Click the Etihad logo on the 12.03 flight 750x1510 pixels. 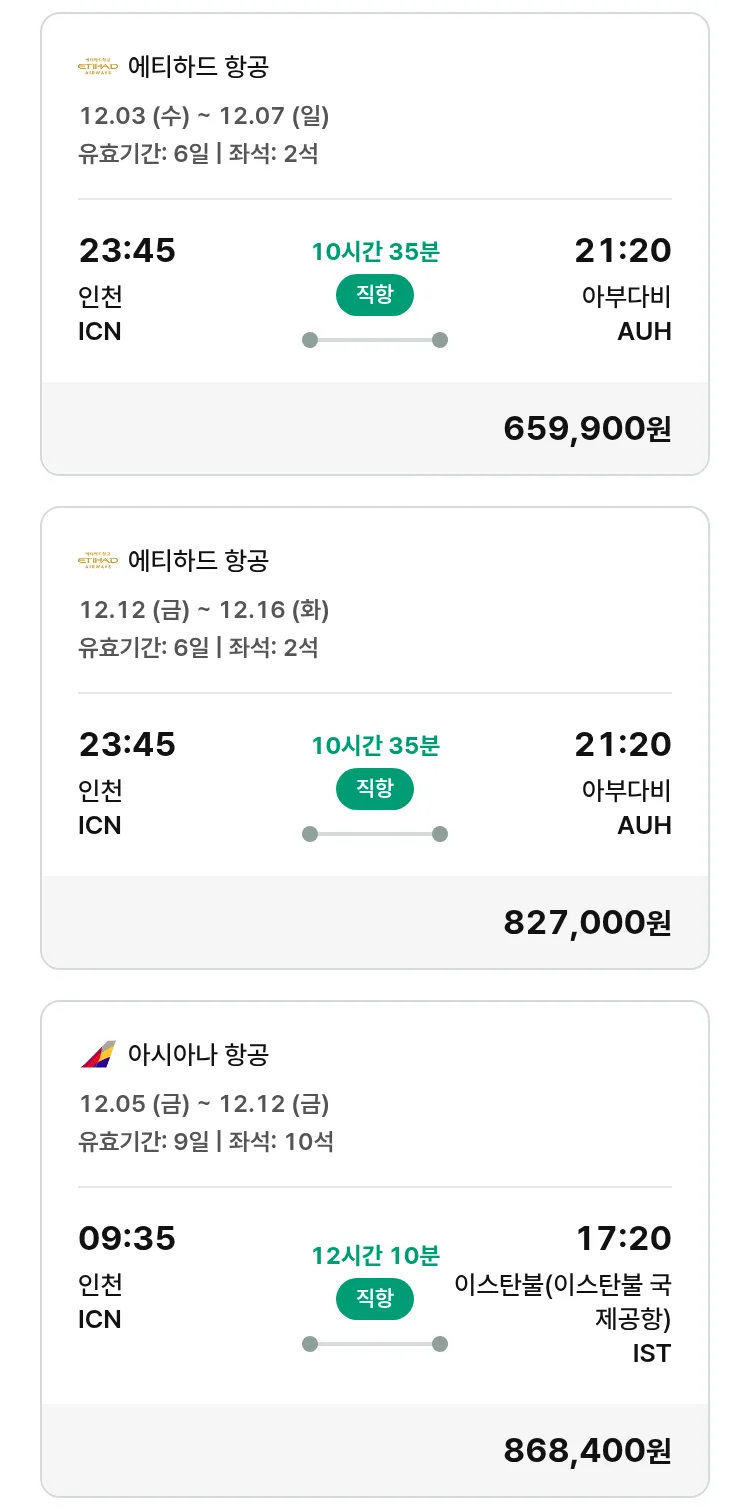click(x=98, y=67)
